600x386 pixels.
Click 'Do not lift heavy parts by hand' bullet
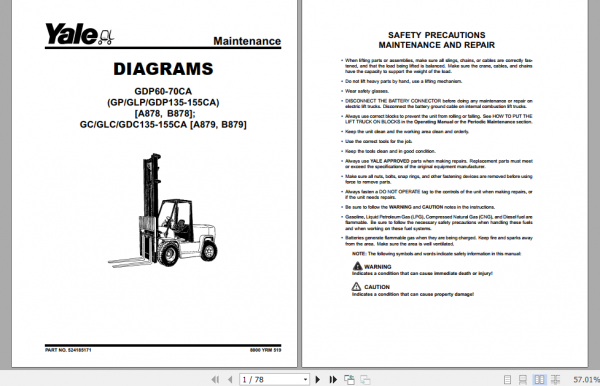(403, 81)
